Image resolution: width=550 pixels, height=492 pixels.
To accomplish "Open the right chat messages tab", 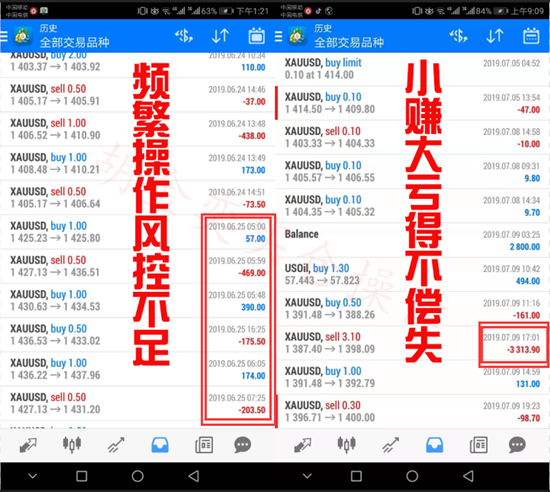I will click(517, 445).
